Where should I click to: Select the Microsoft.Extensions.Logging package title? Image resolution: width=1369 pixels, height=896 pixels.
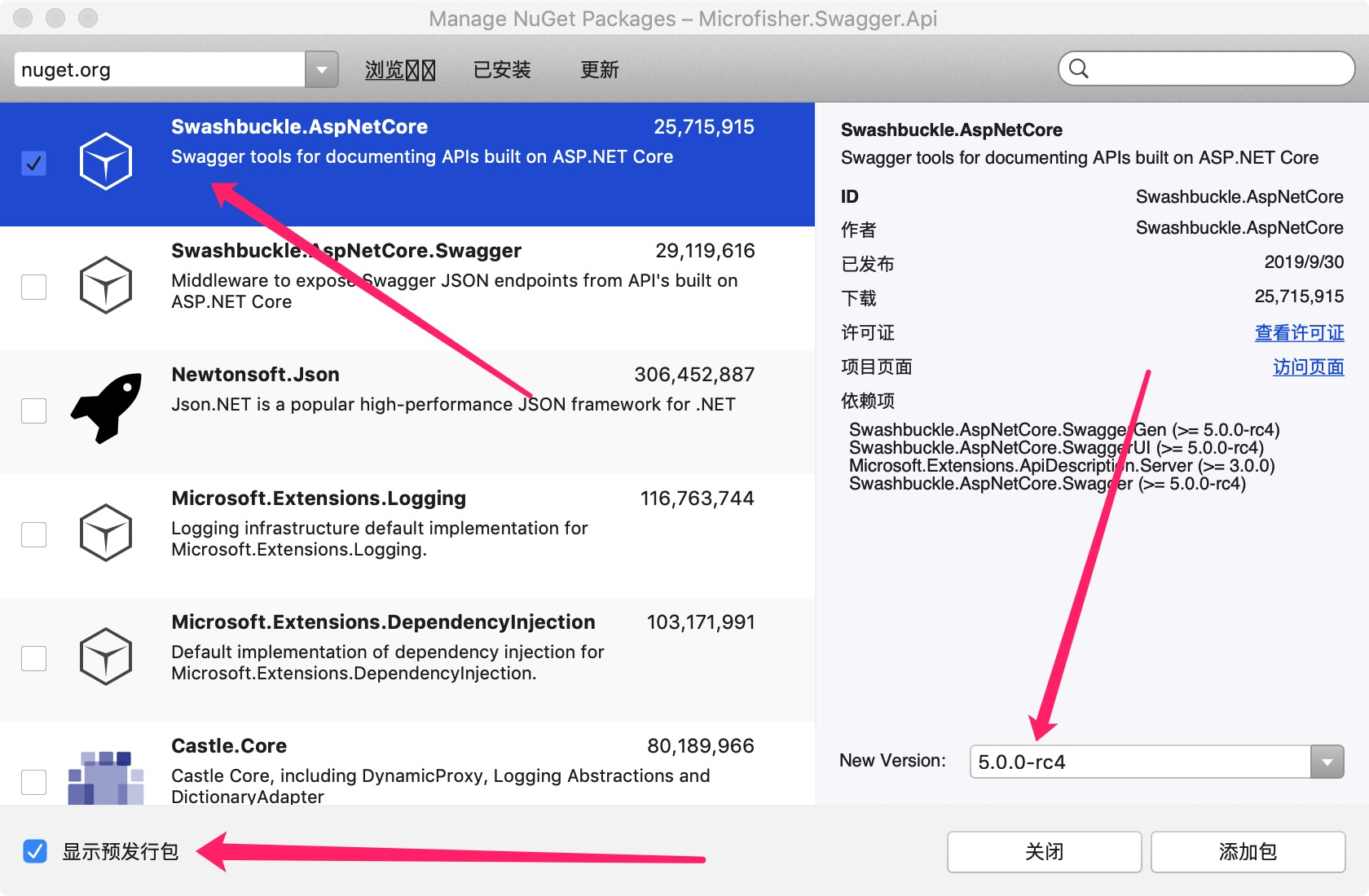point(319,499)
